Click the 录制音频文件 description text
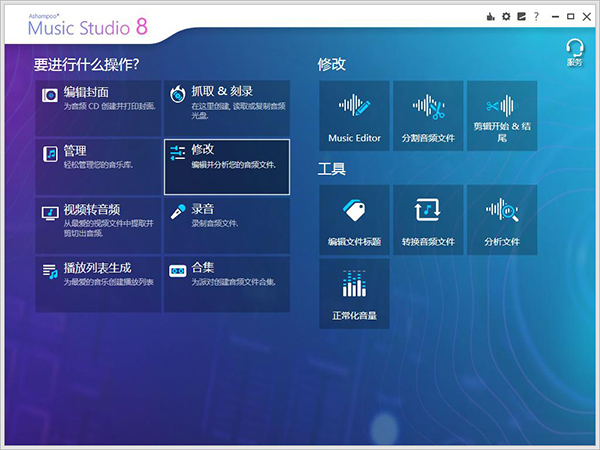 click(215, 223)
